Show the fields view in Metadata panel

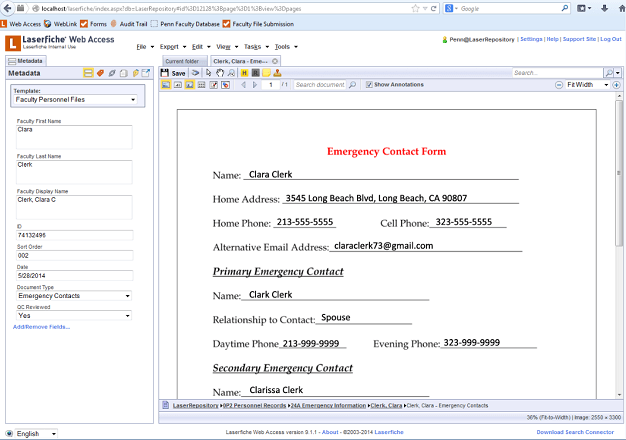coord(88,73)
